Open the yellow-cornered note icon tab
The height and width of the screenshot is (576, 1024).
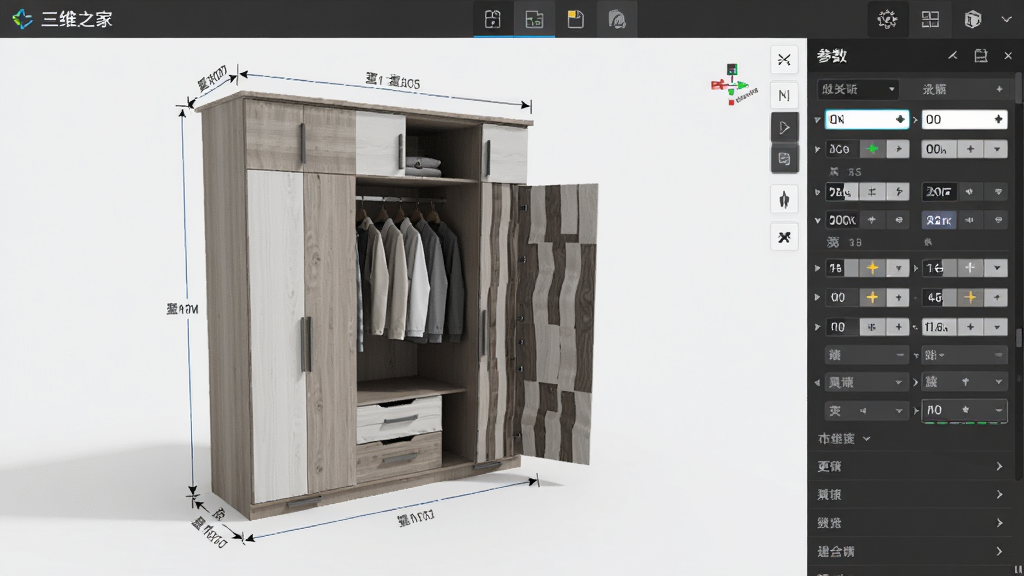pyautogui.click(x=575, y=19)
